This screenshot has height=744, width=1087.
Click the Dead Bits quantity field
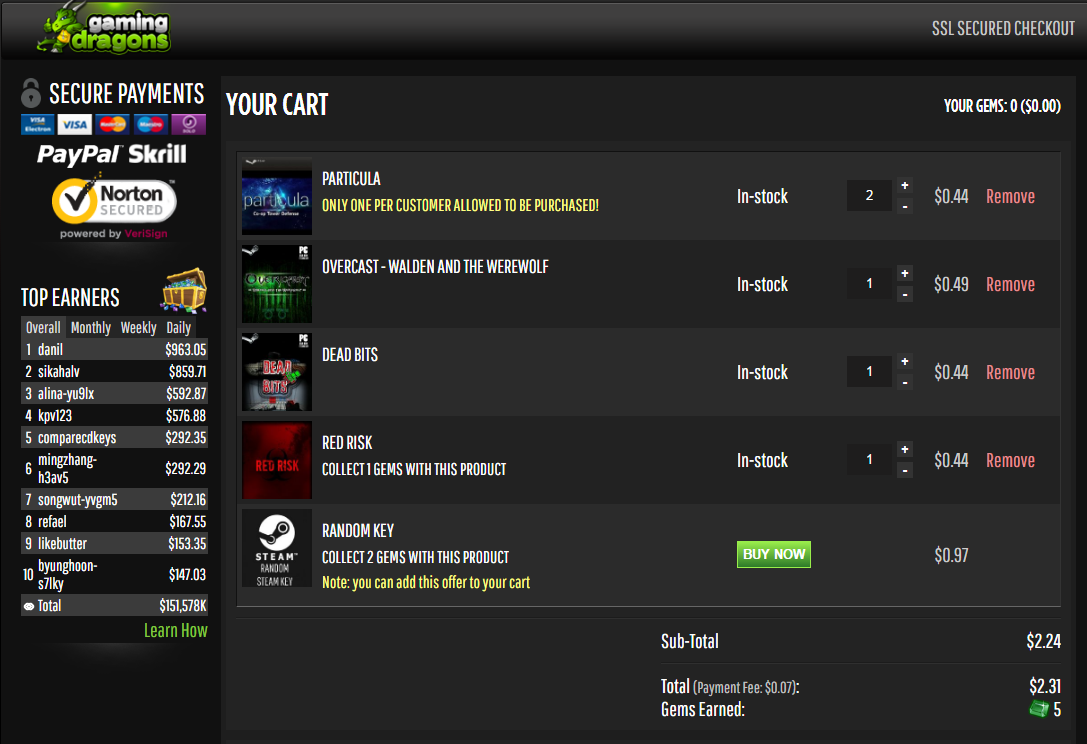point(869,372)
